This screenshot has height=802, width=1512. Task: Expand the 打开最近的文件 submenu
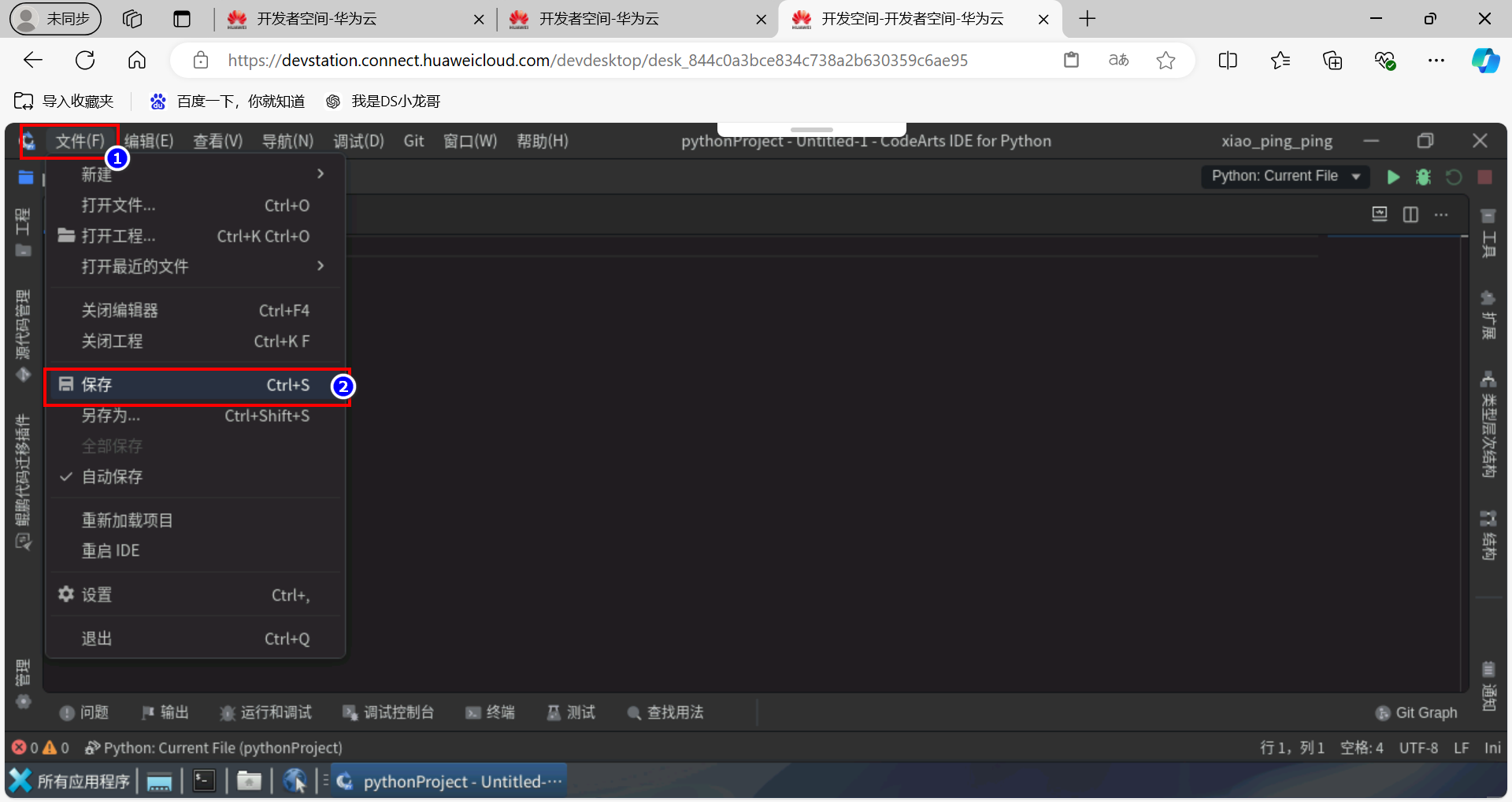pyautogui.click(x=134, y=266)
